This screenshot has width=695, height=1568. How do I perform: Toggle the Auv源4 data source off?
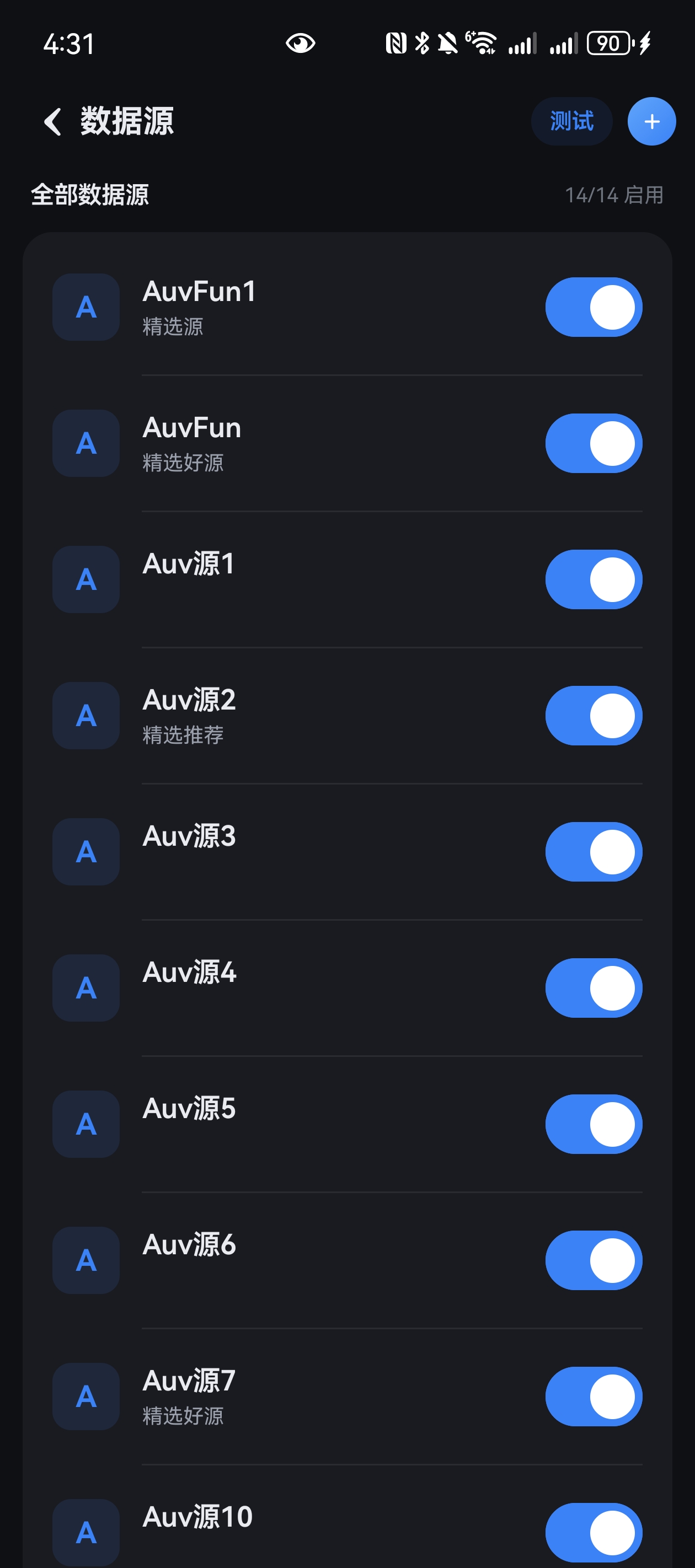(x=594, y=987)
